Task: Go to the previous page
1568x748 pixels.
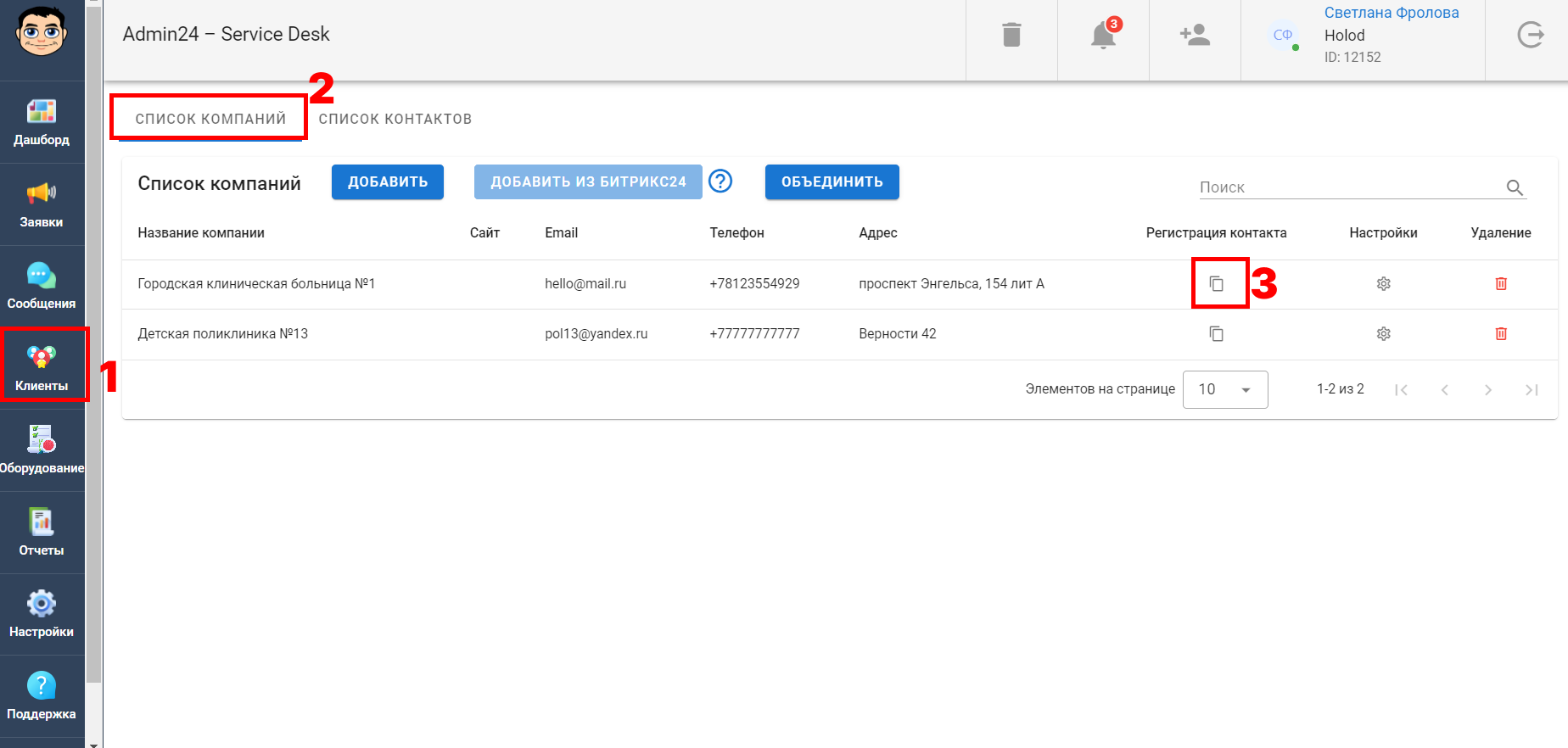Action: click(1444, 390)
